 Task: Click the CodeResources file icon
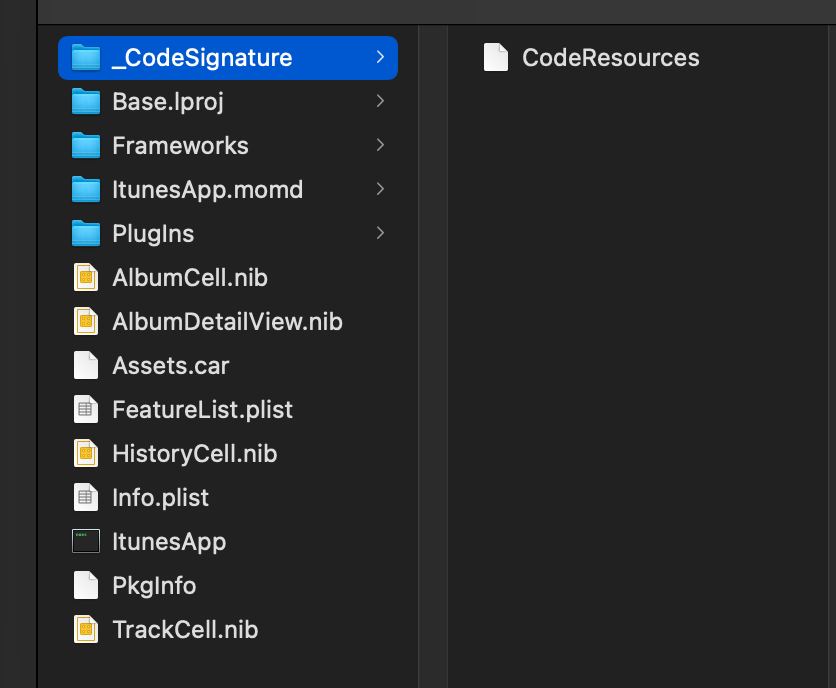(496, 57)
